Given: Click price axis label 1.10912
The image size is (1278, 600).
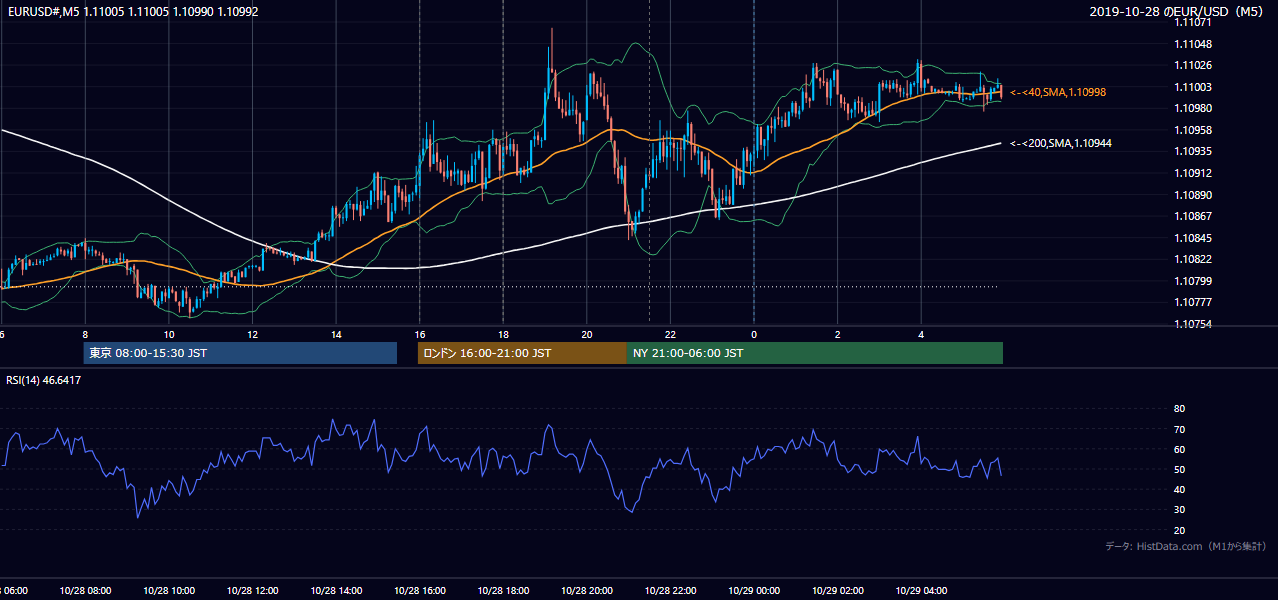Looking at the screenshot, I should pos(1194,174).
